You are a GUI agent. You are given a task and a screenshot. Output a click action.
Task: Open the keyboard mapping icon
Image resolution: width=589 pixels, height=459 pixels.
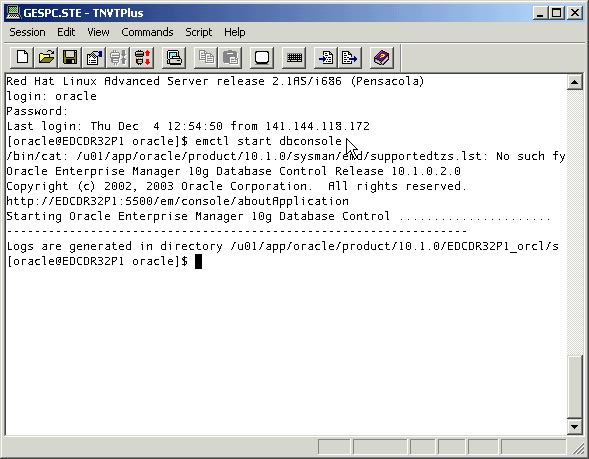pos(294,57)
